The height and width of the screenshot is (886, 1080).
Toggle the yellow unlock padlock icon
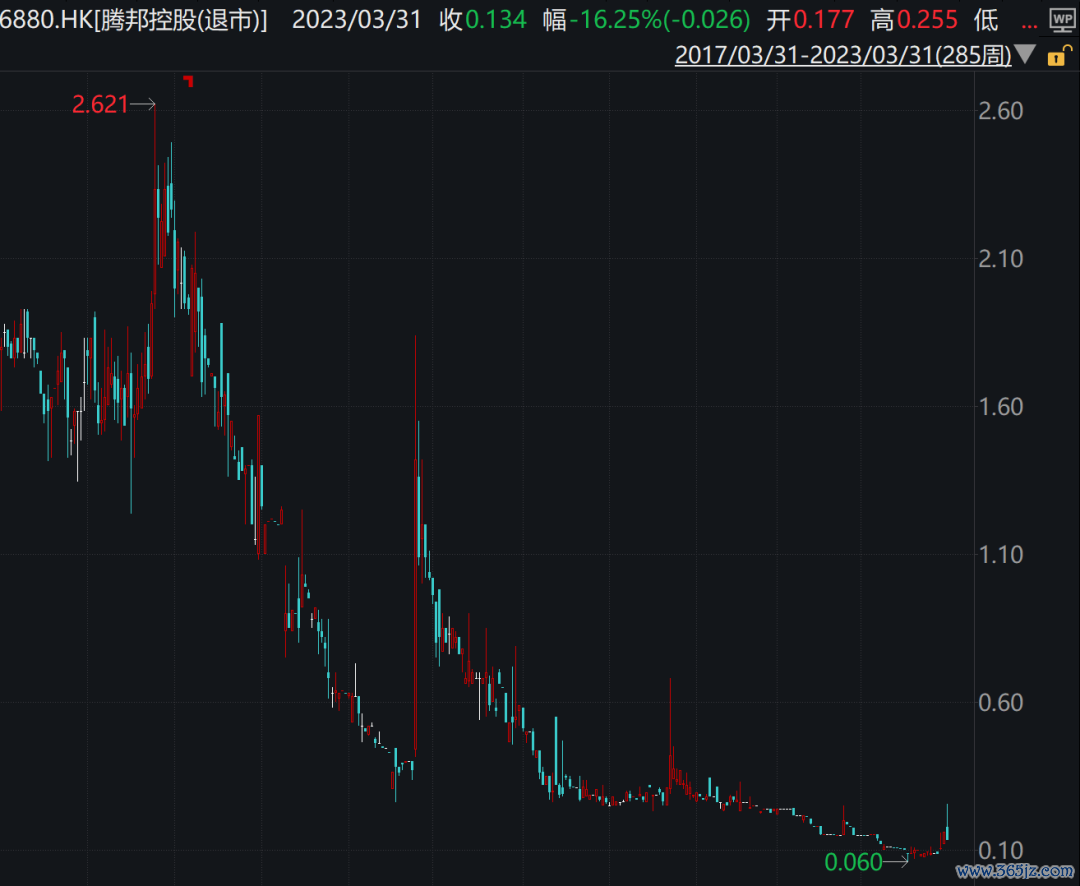[x=1056, y=56]
